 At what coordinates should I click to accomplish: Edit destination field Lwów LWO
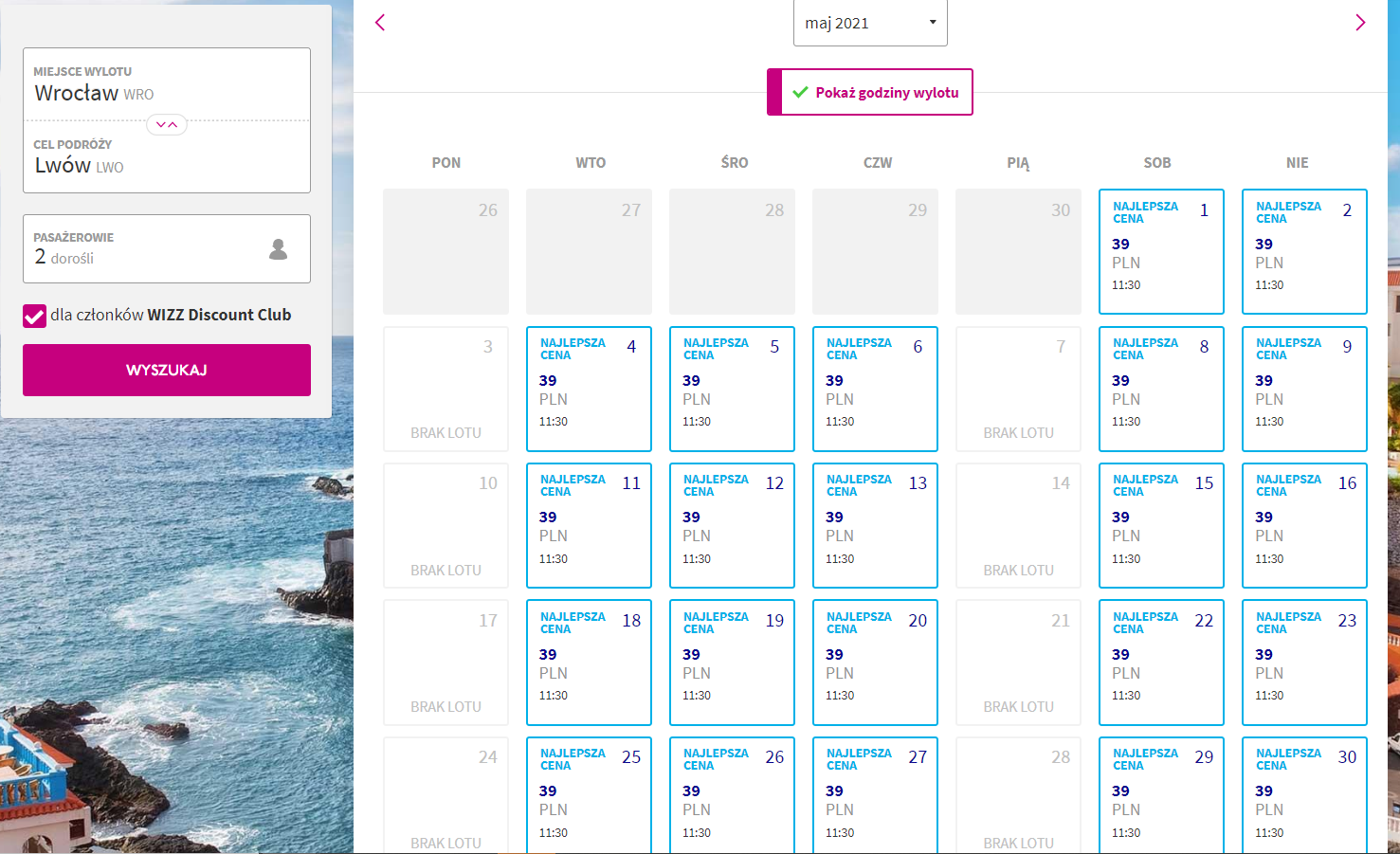point(167,157)
